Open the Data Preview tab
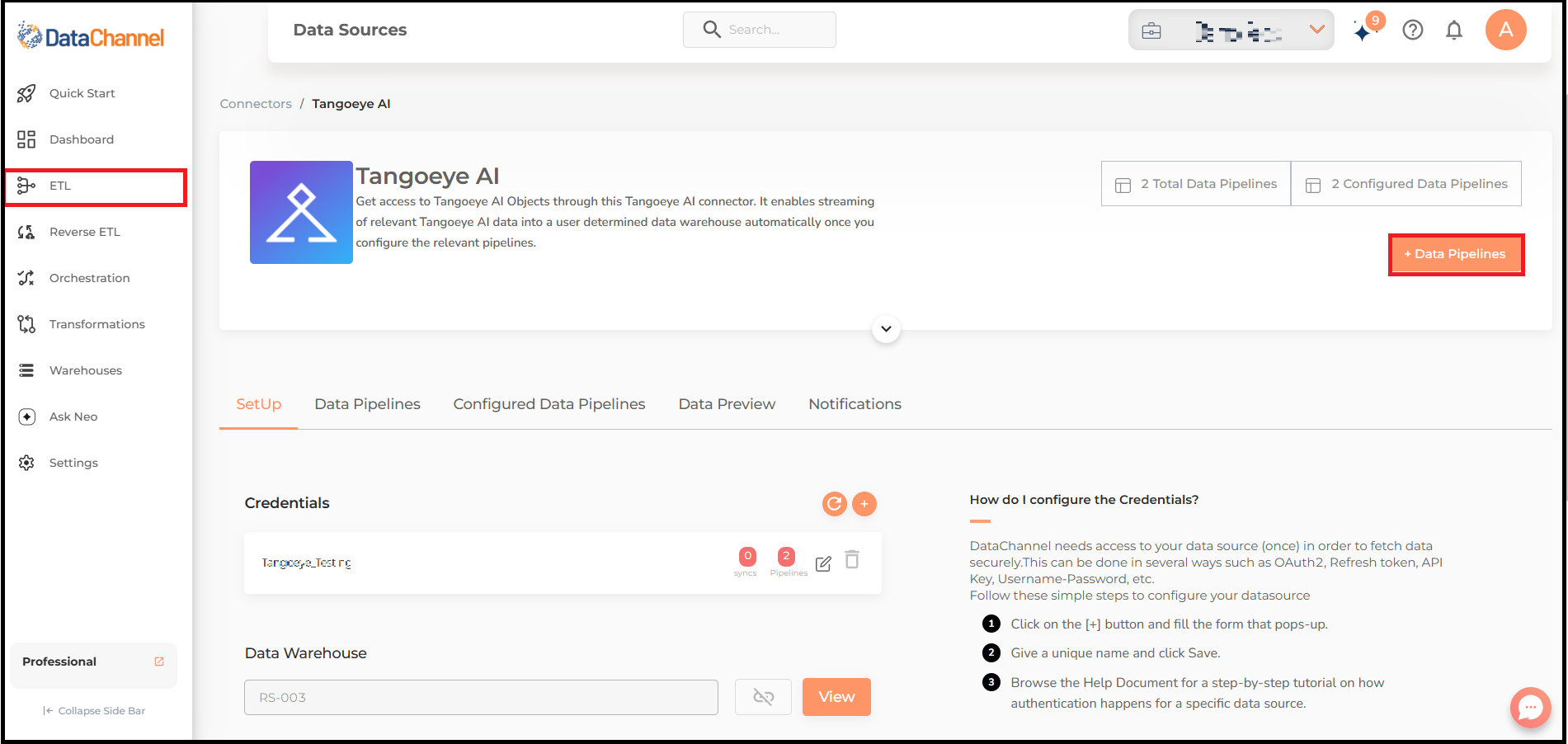 [x=727, y=404]
